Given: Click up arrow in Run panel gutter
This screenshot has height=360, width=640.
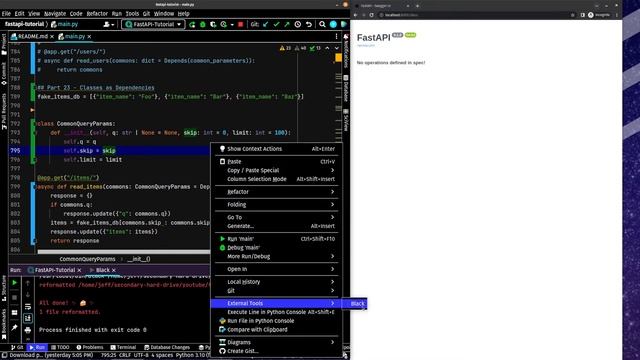Looking at the screenshot, I should point(28,283).
